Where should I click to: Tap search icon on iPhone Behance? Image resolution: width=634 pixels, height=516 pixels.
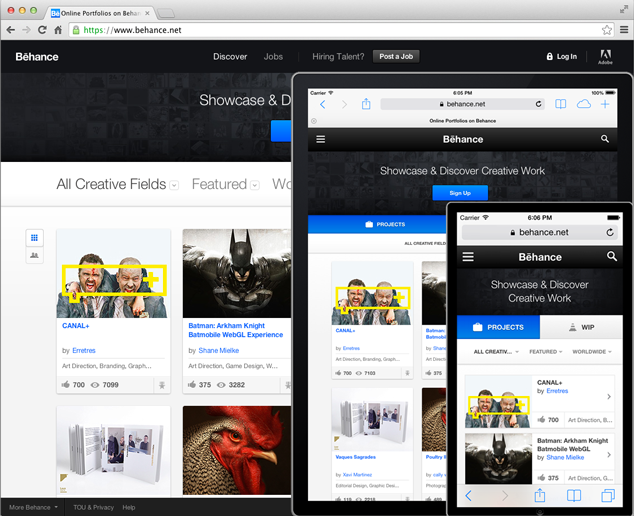click(612, 256)
